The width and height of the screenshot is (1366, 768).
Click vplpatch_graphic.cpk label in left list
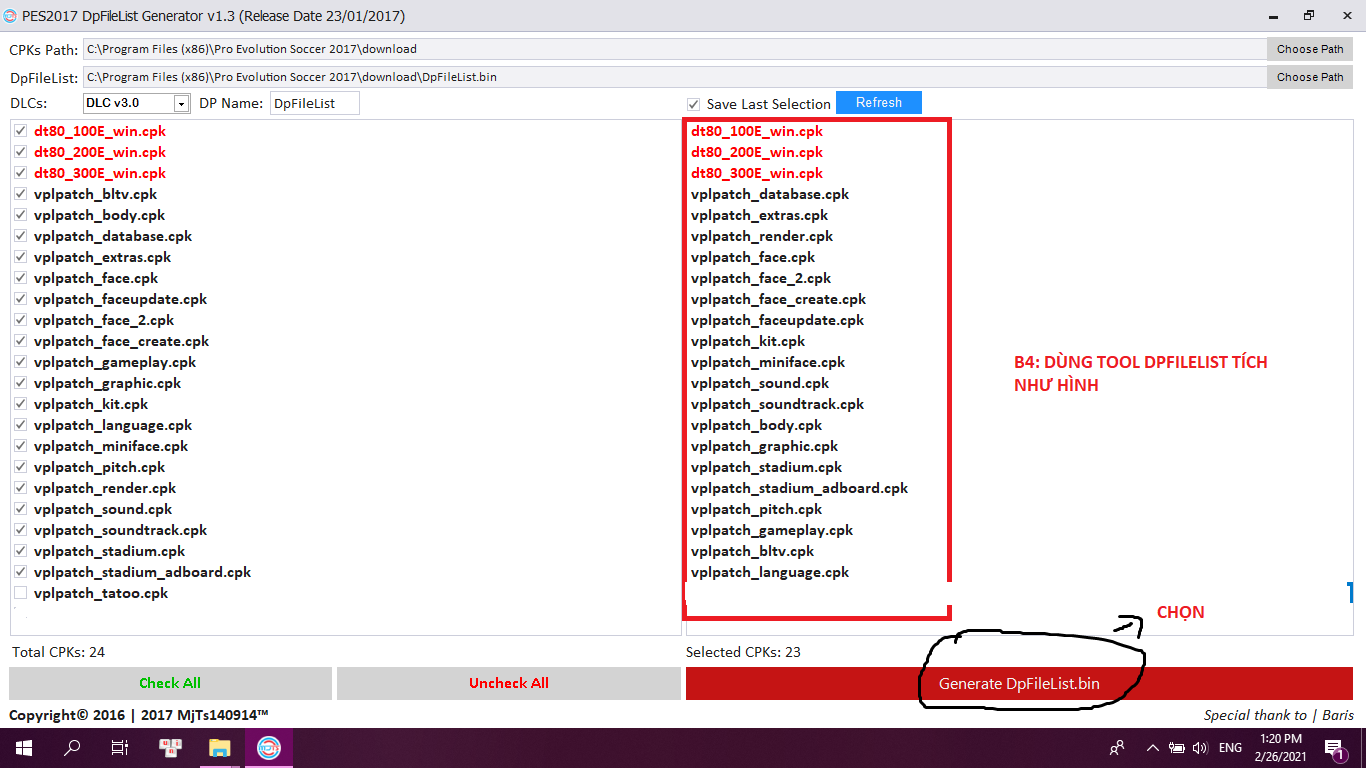(107, 383)
